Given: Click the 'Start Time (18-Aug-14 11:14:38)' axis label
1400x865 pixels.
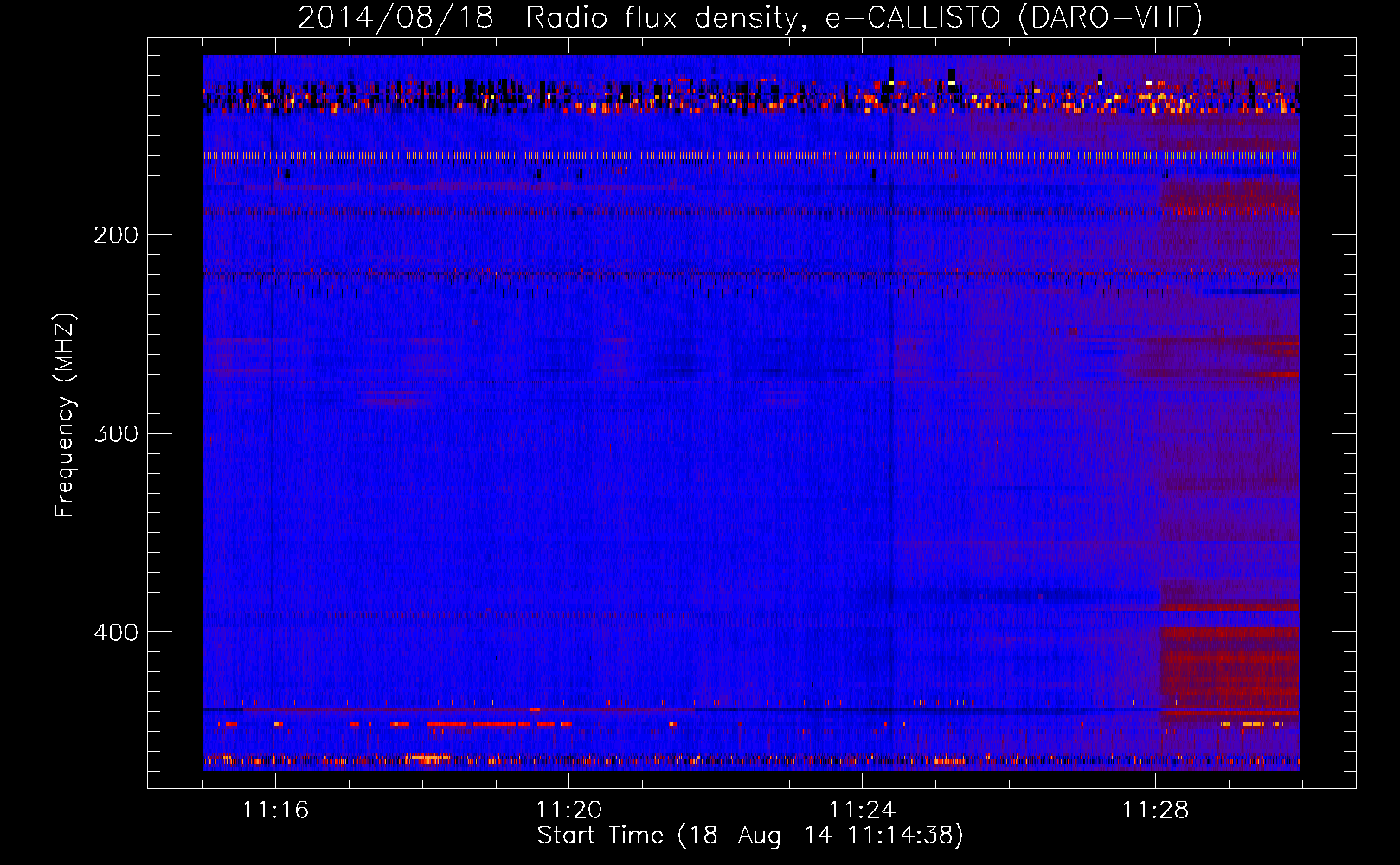Looking at the screenshot, I should tap(750, 836).
